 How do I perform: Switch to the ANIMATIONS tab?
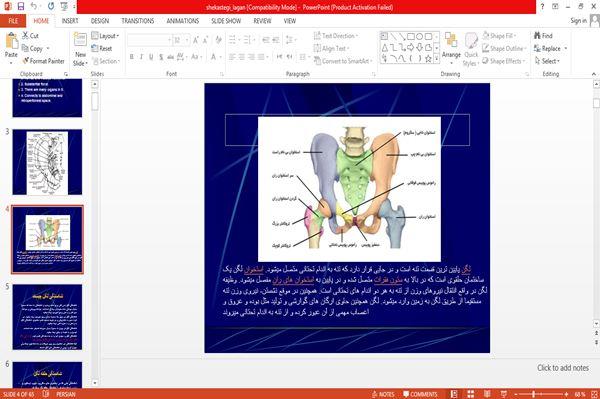183,21
